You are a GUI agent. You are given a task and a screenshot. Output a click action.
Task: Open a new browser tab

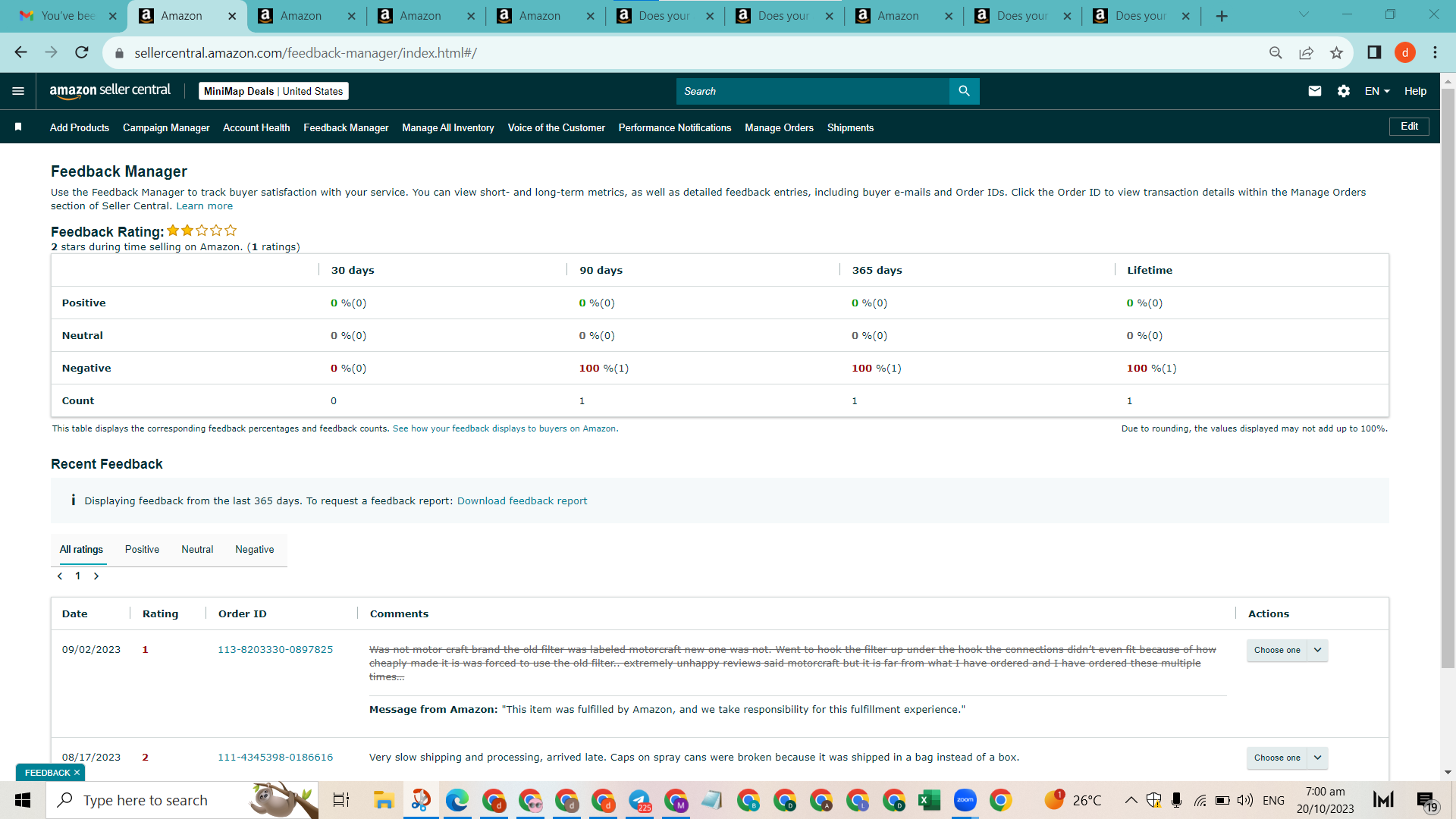pos(1222,16)
